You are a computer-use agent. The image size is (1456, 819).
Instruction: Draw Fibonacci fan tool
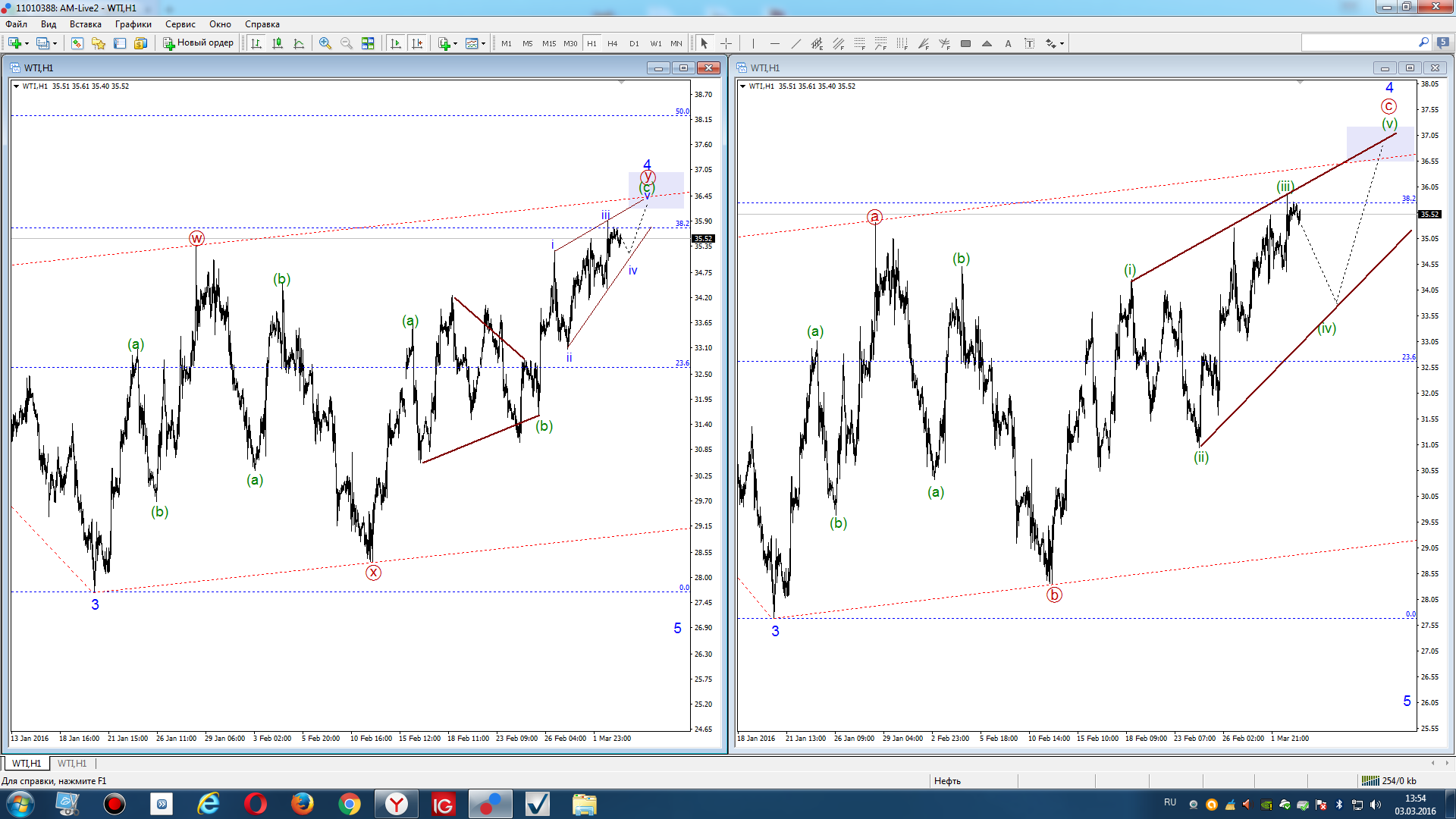[x=923, y=43]
